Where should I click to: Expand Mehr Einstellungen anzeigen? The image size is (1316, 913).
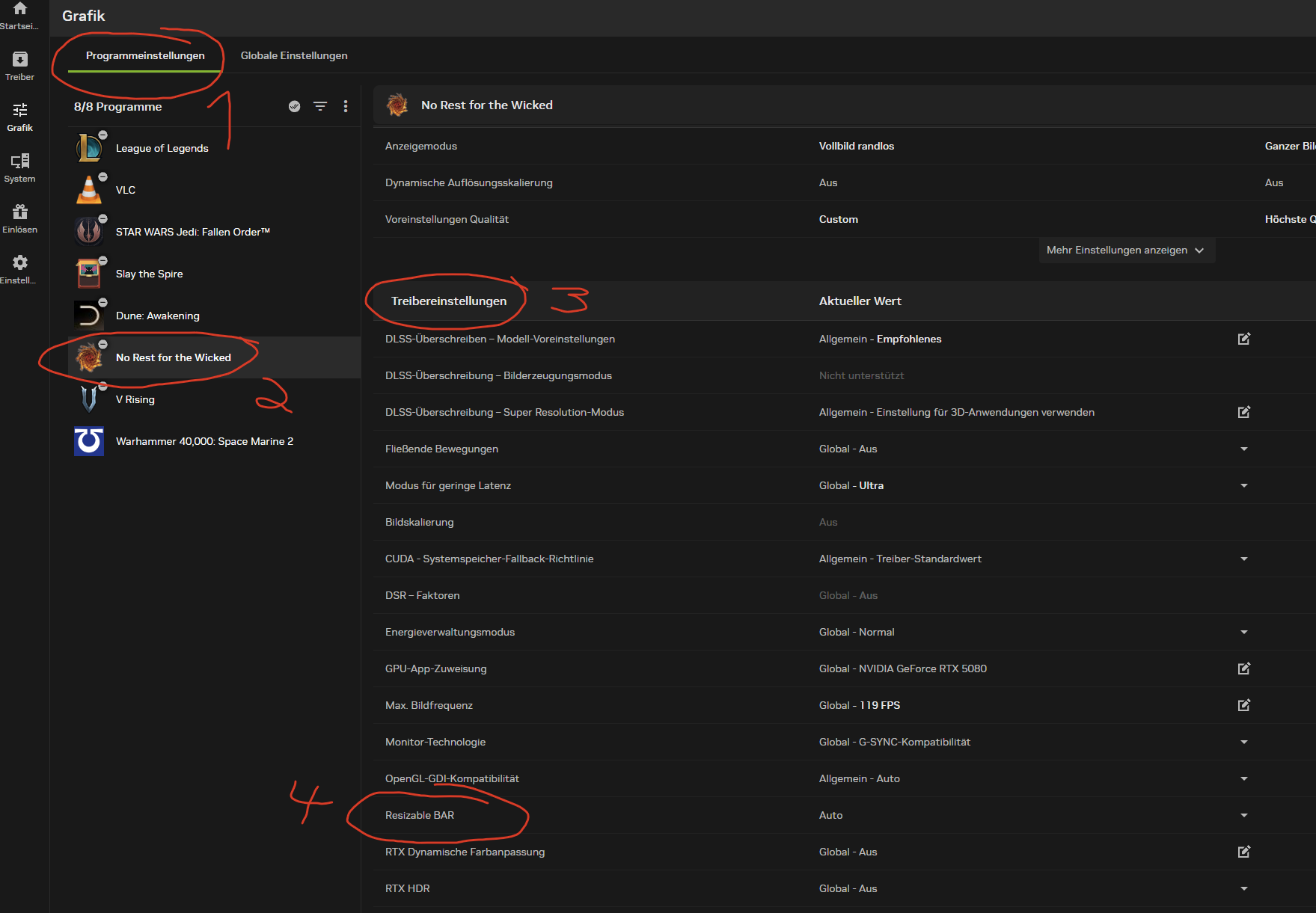tap(1127, 250)
